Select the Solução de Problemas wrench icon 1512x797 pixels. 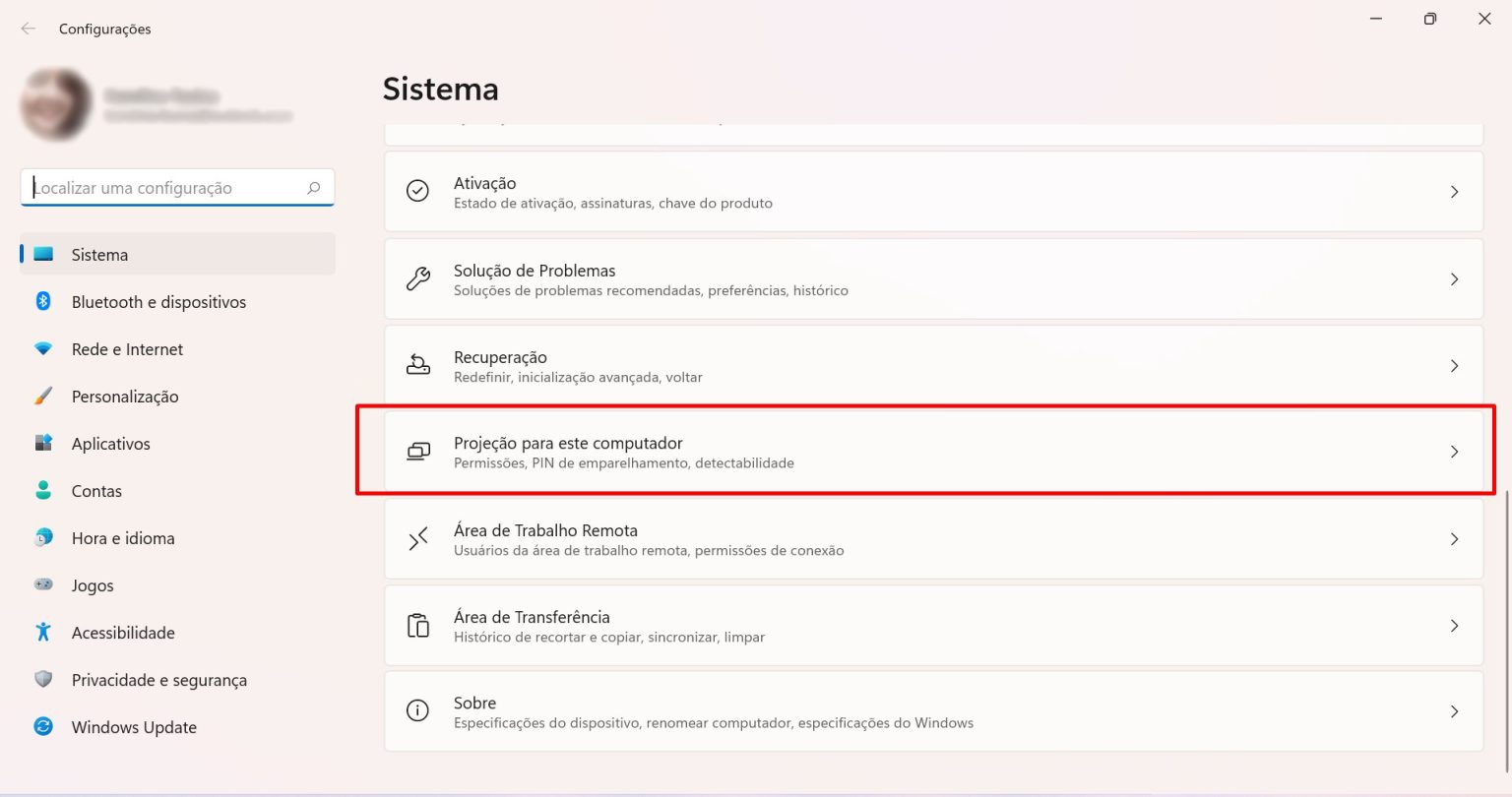[418, 278]
